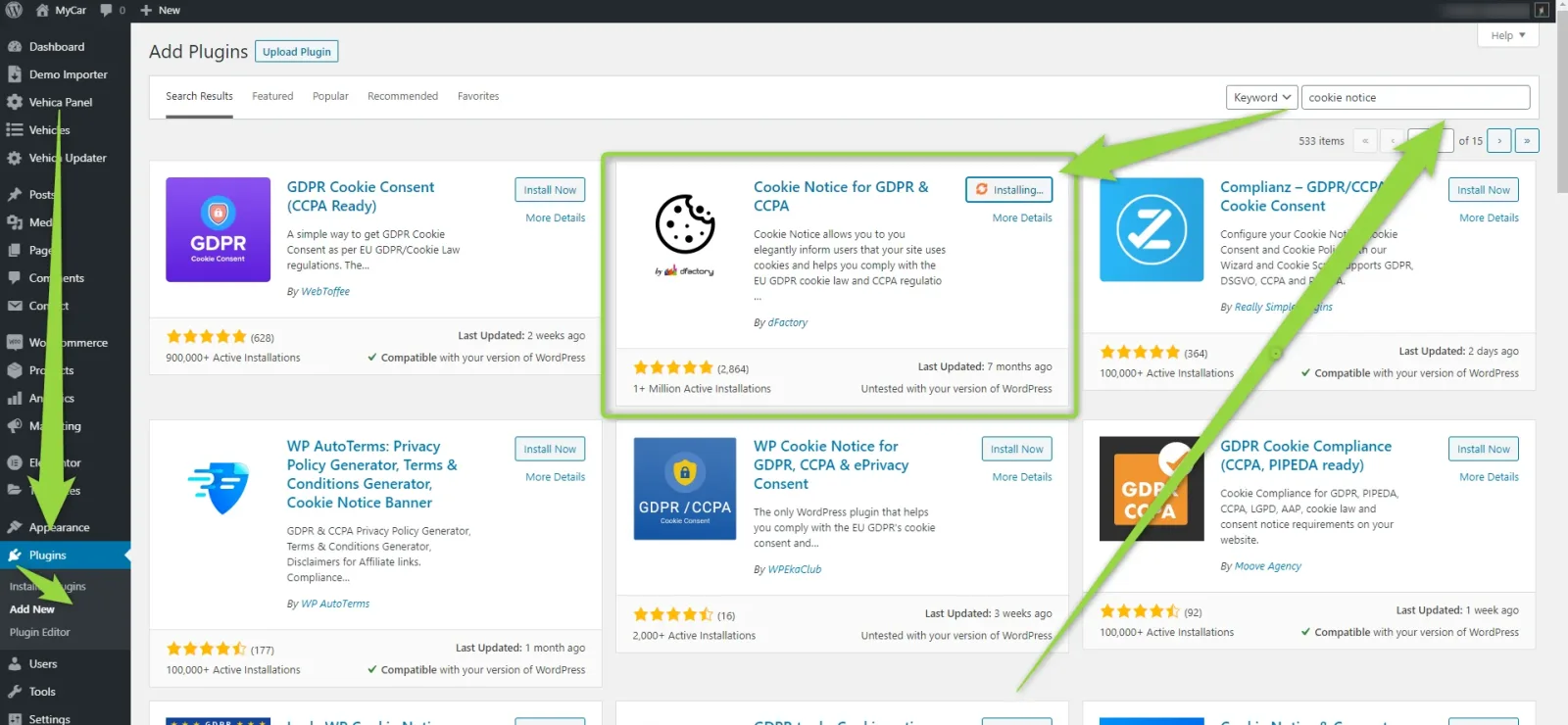Switch to the Featured tab
Viewport: 1568px width, 725px height.
coord(272,96)
